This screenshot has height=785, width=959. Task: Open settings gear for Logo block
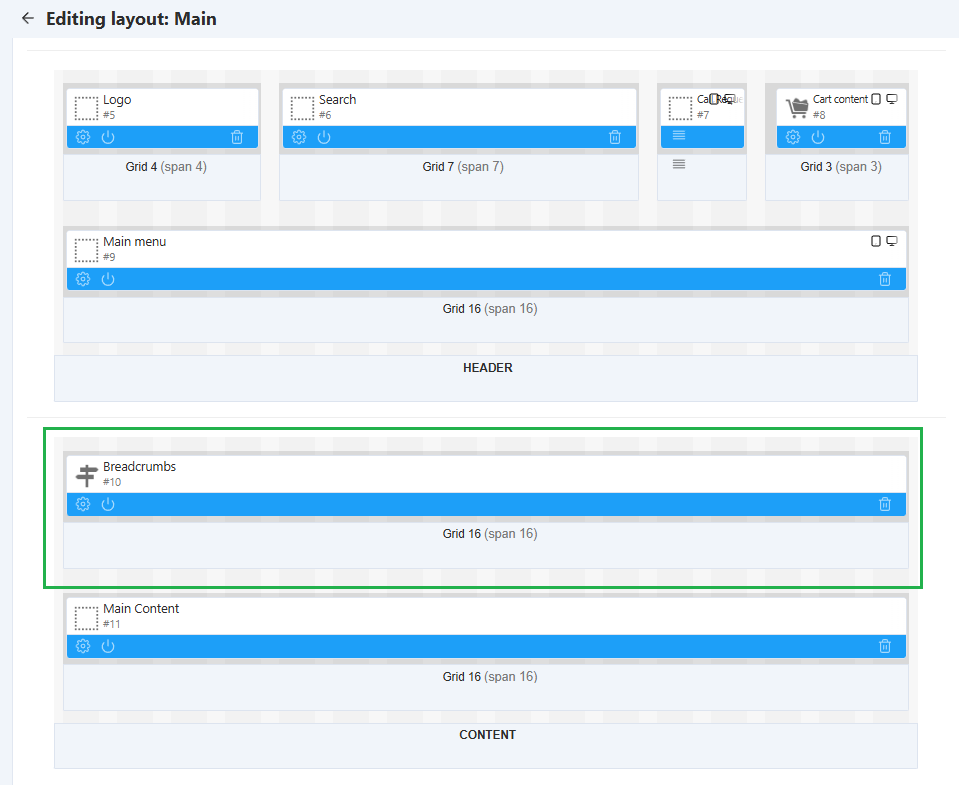coord(83,137)
